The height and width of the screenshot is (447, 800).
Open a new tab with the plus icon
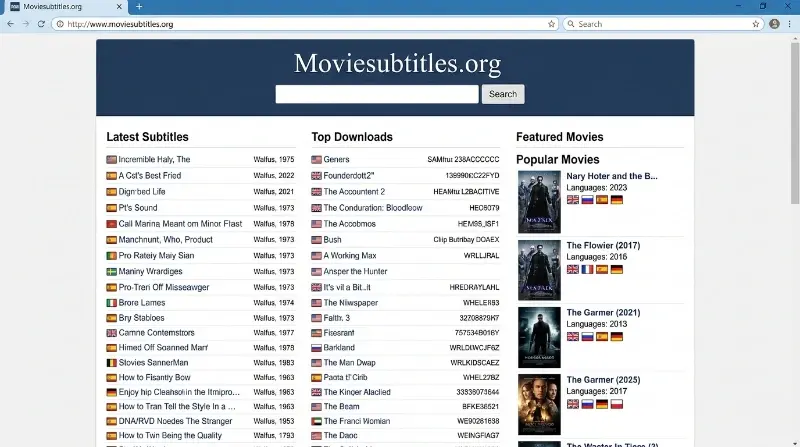[x=139, y=7]
